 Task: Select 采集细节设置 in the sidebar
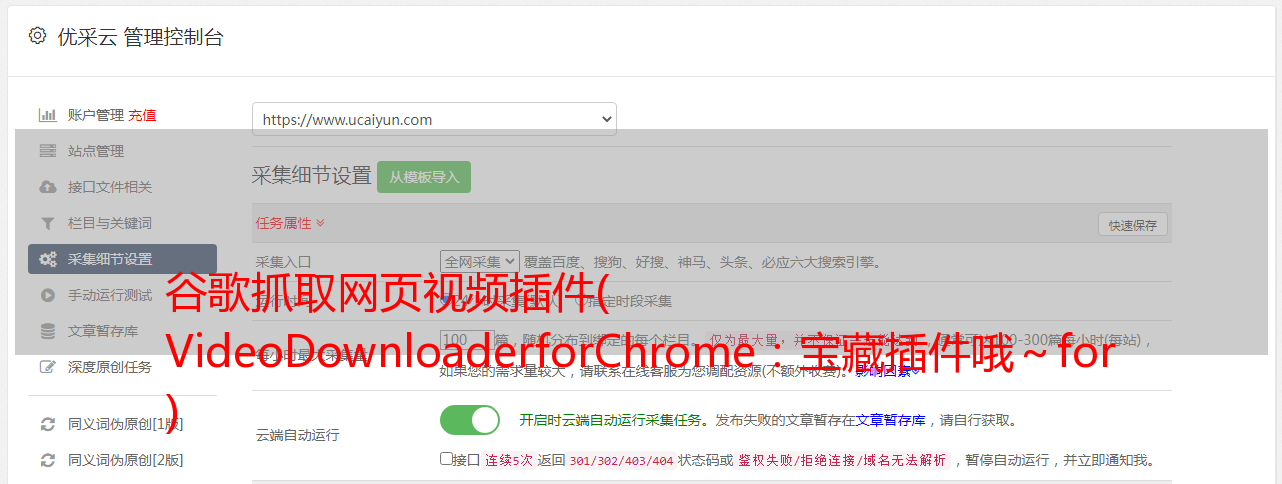pos(122,259)
